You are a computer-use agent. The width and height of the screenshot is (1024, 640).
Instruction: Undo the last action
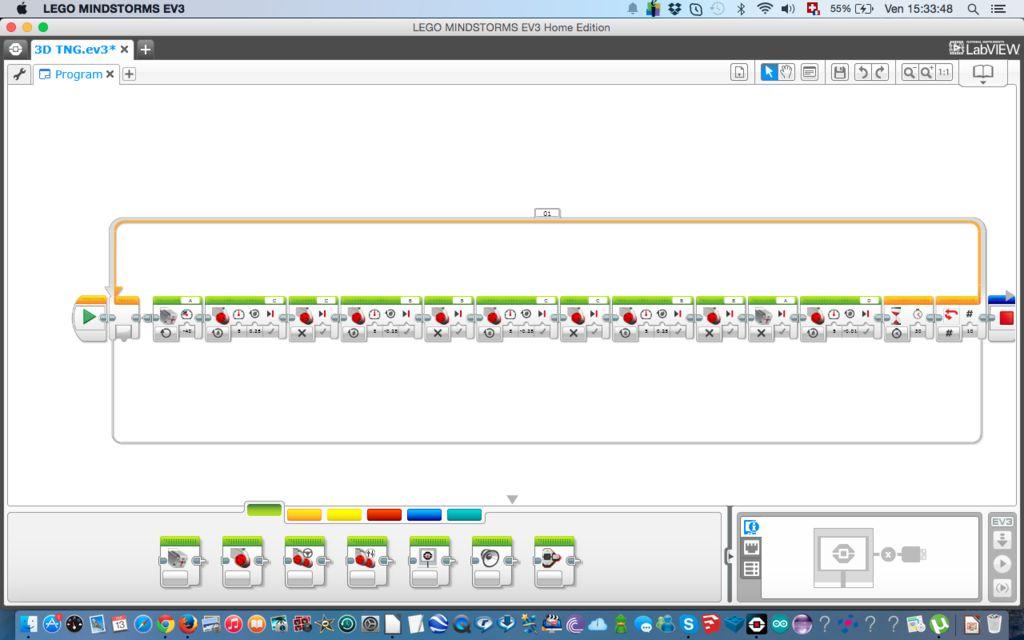(863, 72)
